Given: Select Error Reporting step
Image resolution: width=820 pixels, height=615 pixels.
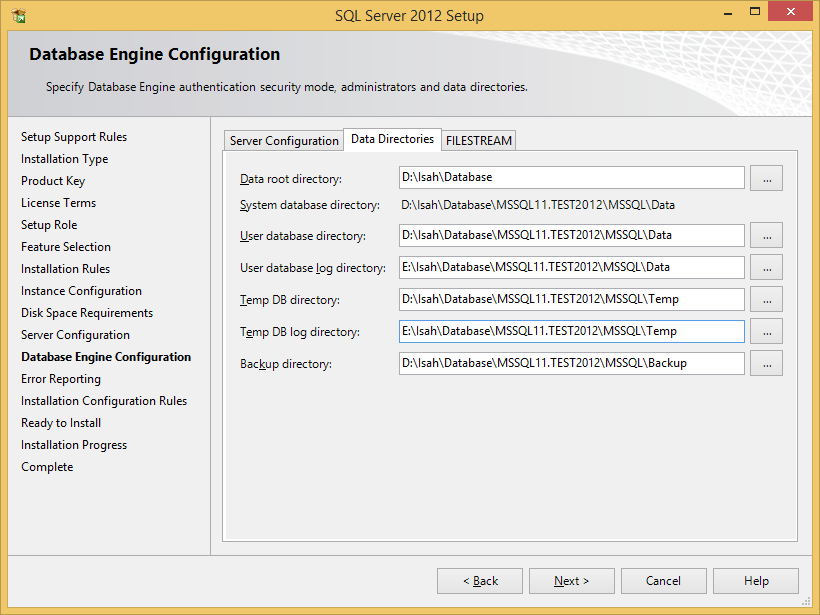Looking at the screenshot, I should 61,379.
